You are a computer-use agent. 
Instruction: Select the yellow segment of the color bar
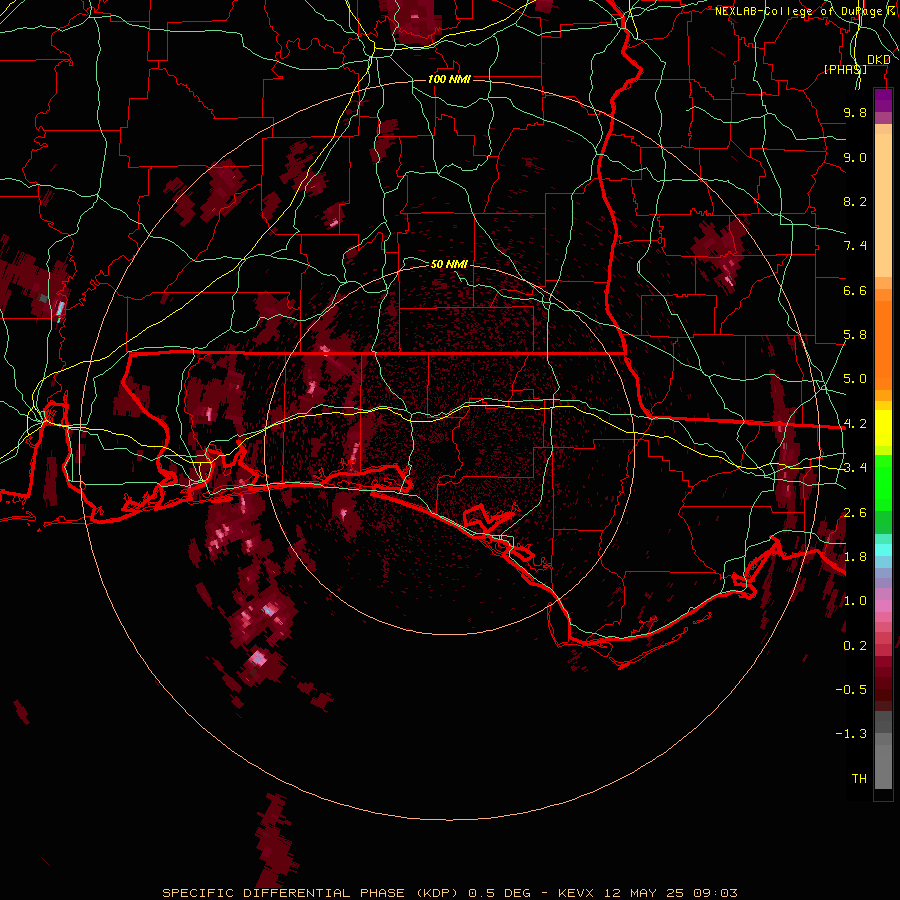883,428
